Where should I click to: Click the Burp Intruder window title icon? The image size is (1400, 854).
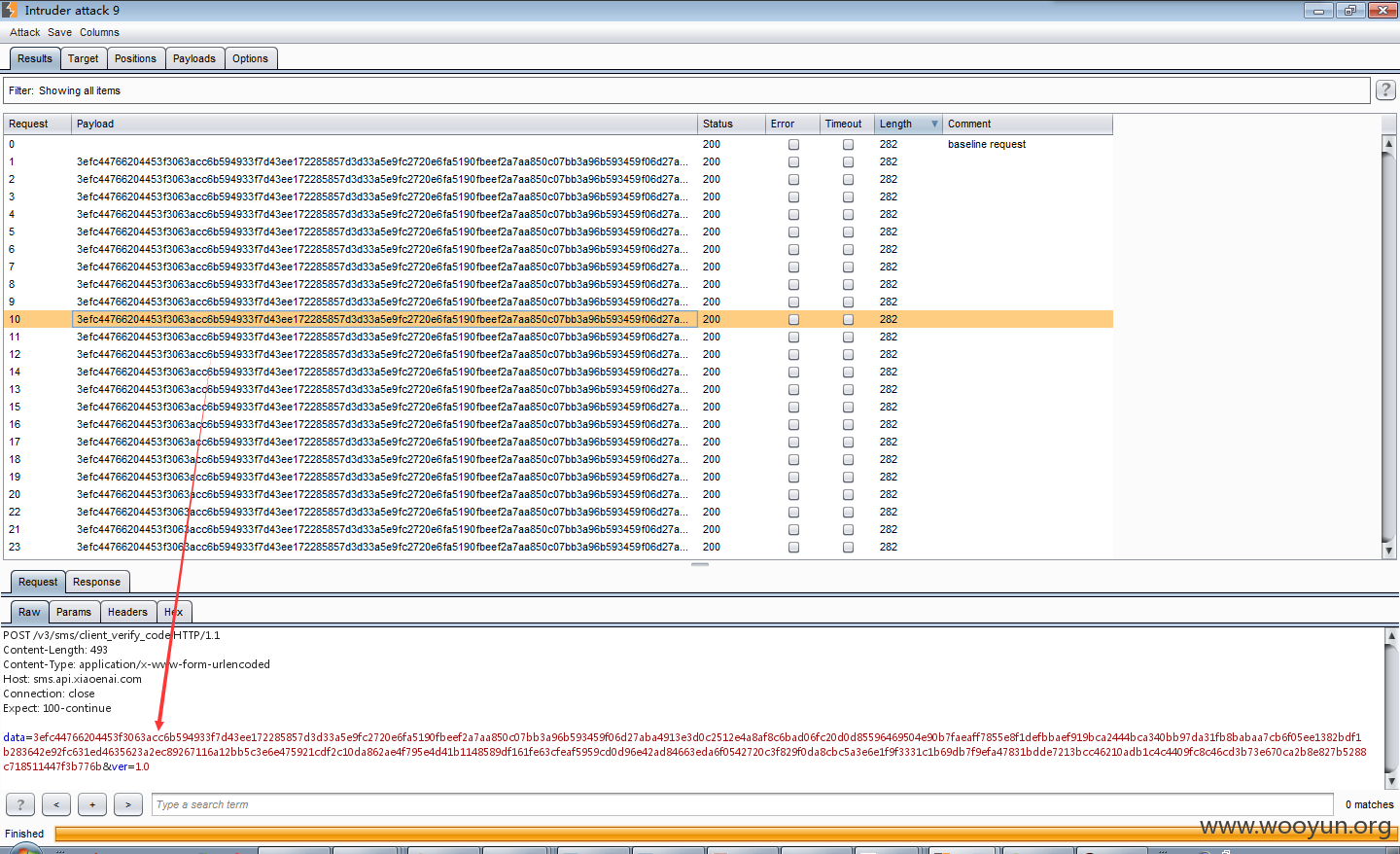click(x=10, y=10)
